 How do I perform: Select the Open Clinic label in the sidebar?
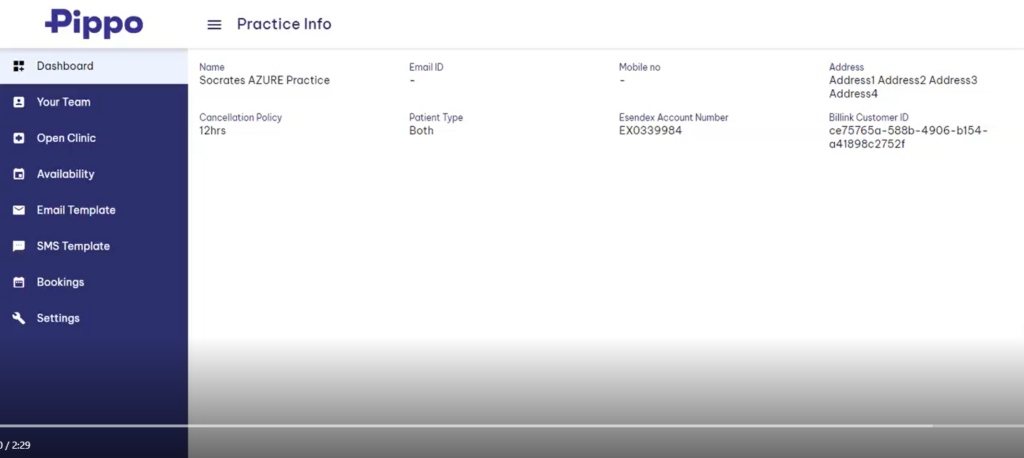(66, 138)
